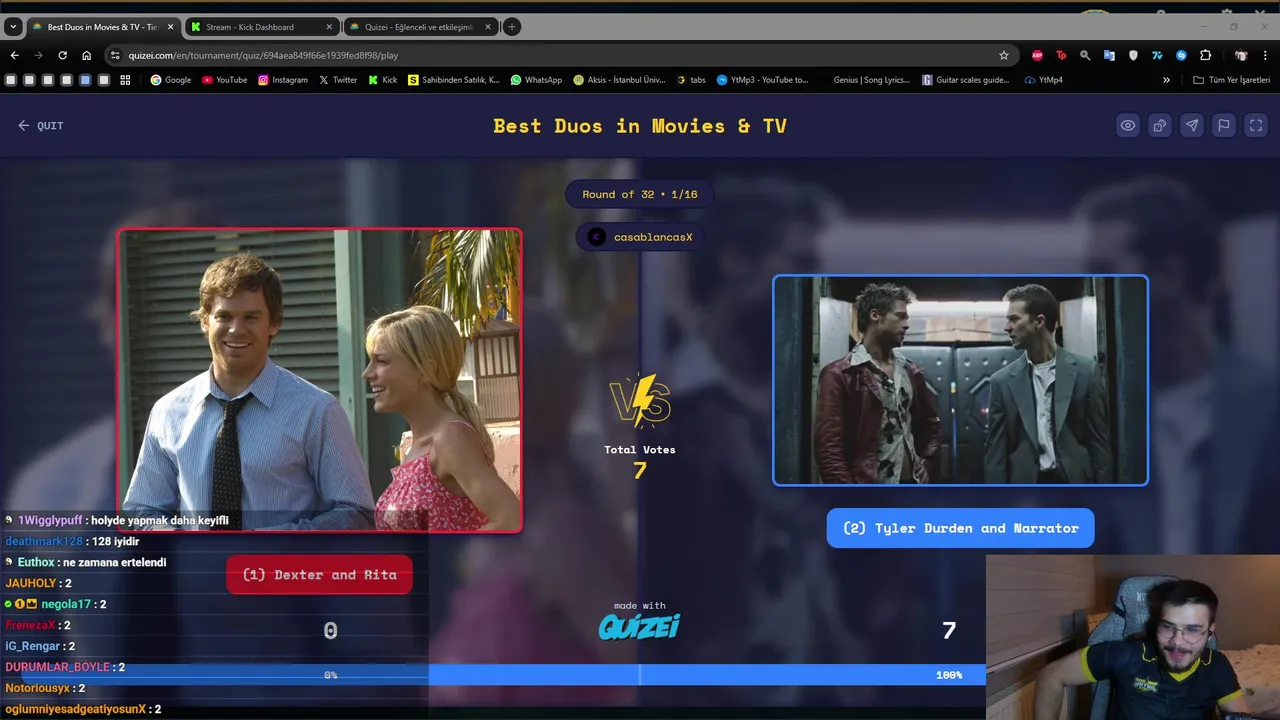Vote for (2) Tyler Durden and Narrator
Image resolution: width=1280 pixels, height=720 pixels.
[960, 528]
